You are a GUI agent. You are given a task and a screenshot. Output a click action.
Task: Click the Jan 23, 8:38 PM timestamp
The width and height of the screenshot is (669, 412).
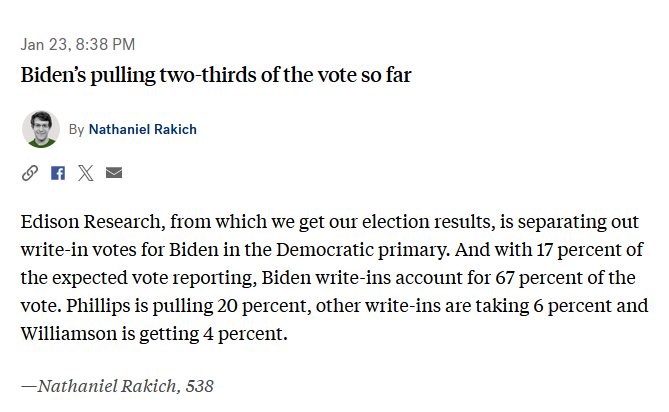coord(78,44)
